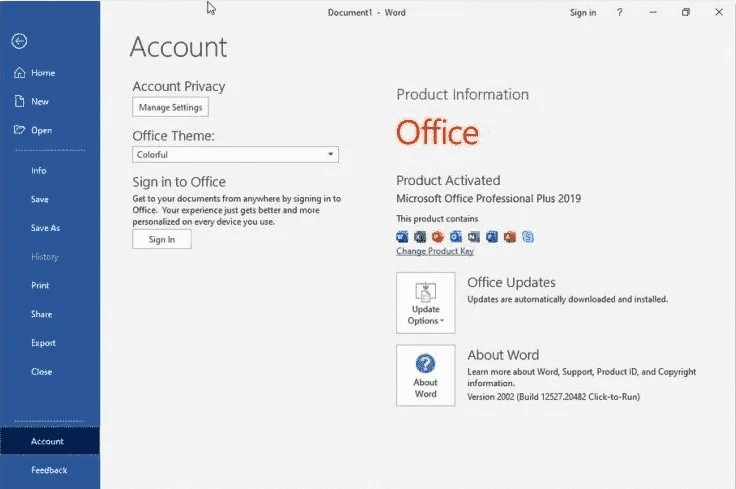Image resolution: width=736 pixels, height=489 pixels.
Task: Select Export in the sidebar
Action: 43,343
